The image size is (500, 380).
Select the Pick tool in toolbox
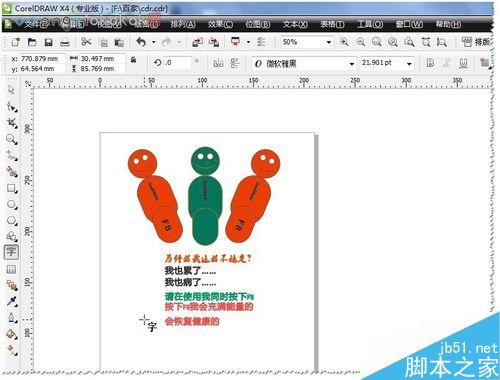(x=11, y=90)
